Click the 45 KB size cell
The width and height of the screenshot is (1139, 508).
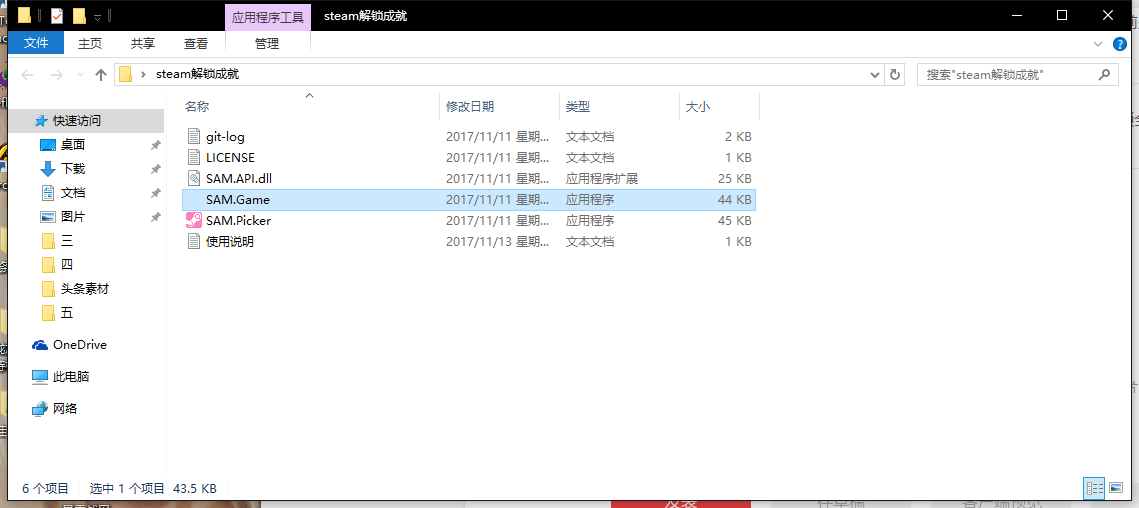point(734,220)
